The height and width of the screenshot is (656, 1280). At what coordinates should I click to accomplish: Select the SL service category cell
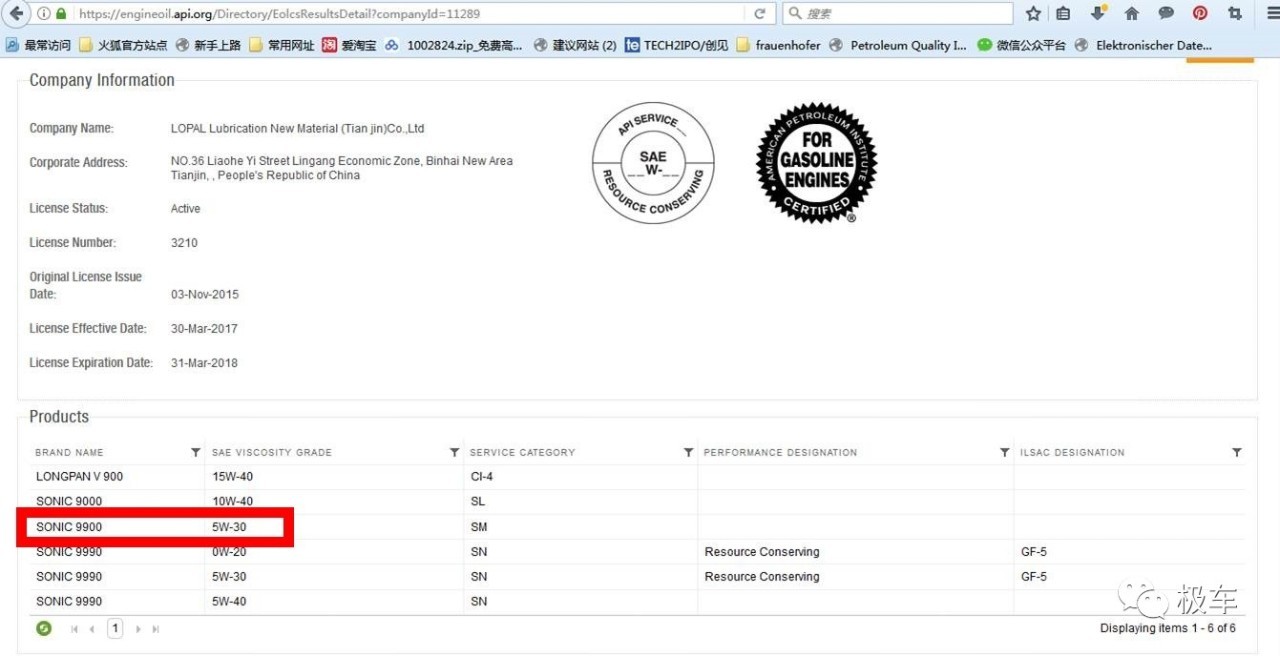pos(478,502)
